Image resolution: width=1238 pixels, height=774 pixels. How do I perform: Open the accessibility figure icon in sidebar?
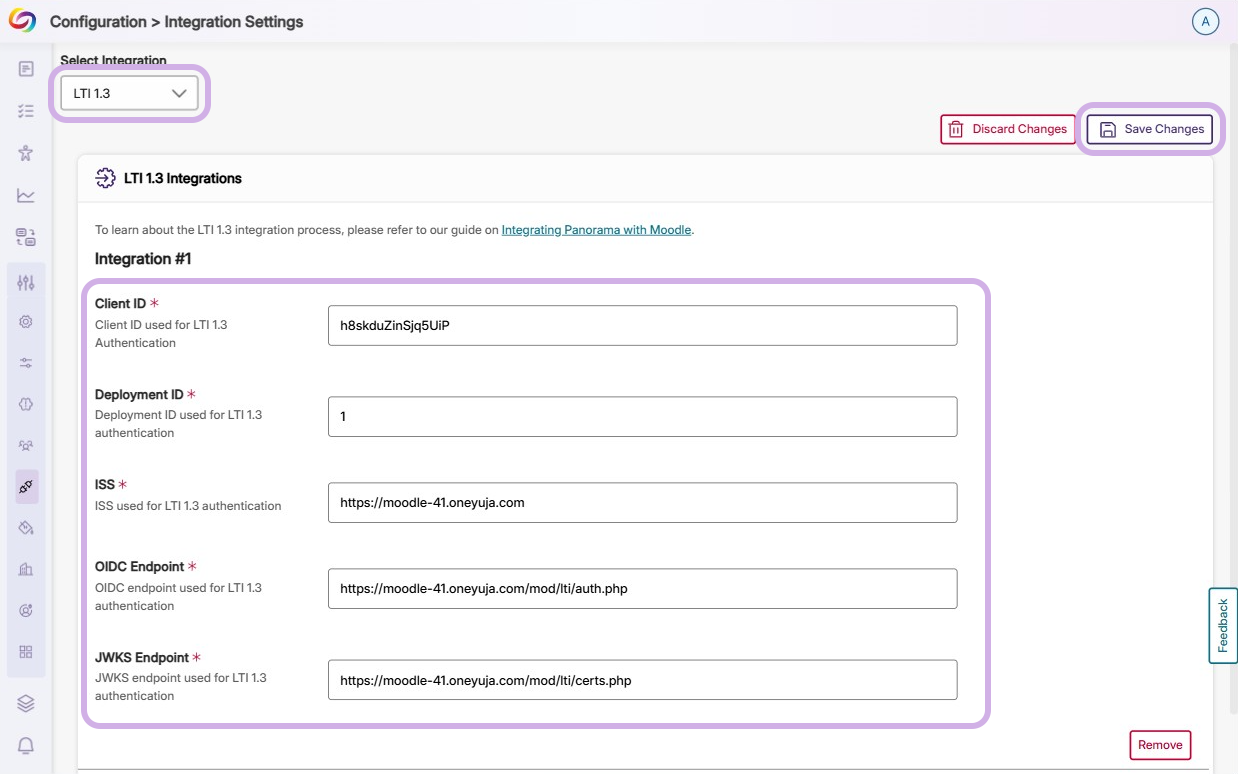26,153
